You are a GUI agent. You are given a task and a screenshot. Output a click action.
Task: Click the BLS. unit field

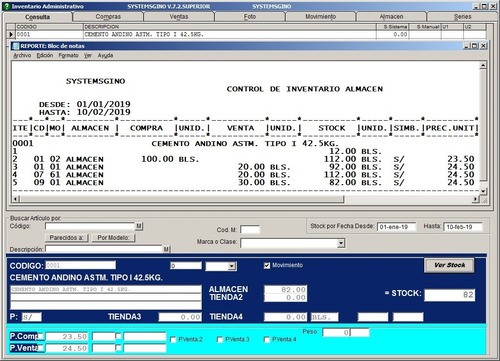pos(325,317)
